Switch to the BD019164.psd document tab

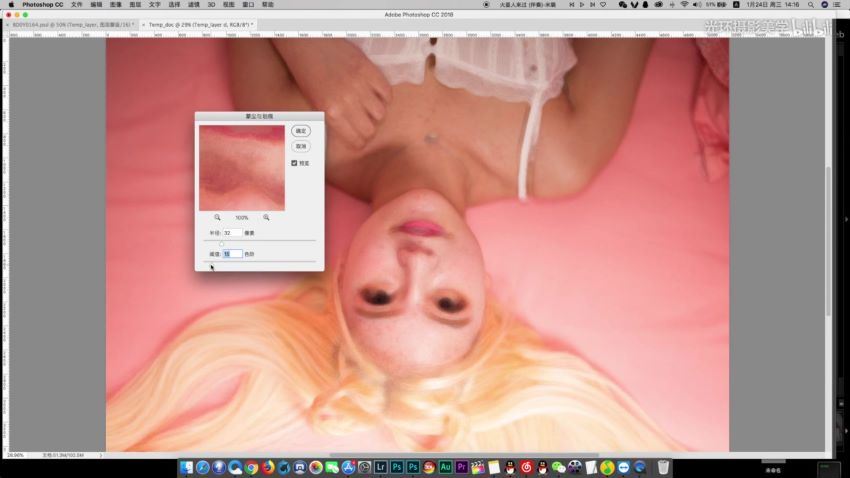[x=71, y=24]
